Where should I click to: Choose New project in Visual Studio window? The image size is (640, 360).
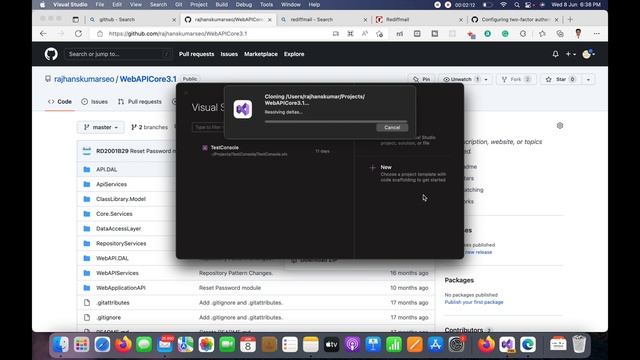point(408,173)
